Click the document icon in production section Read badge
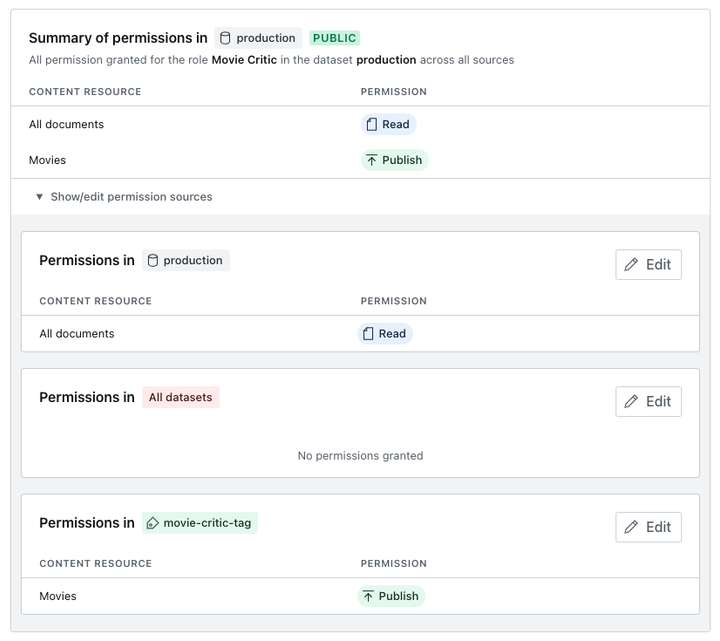Viewport: 720px width, 641px height. point(368,334)
